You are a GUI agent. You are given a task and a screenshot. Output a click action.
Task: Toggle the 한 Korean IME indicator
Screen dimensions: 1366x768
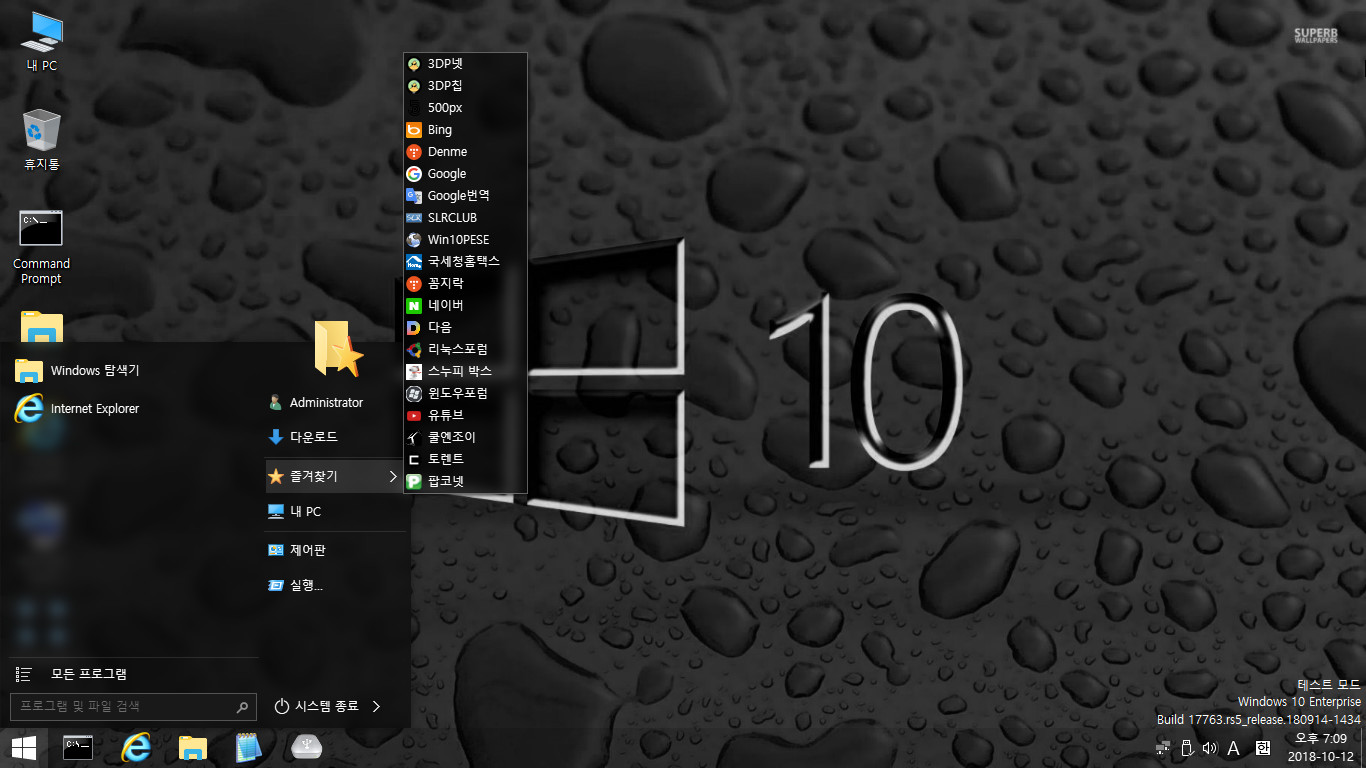[1262, 748]
